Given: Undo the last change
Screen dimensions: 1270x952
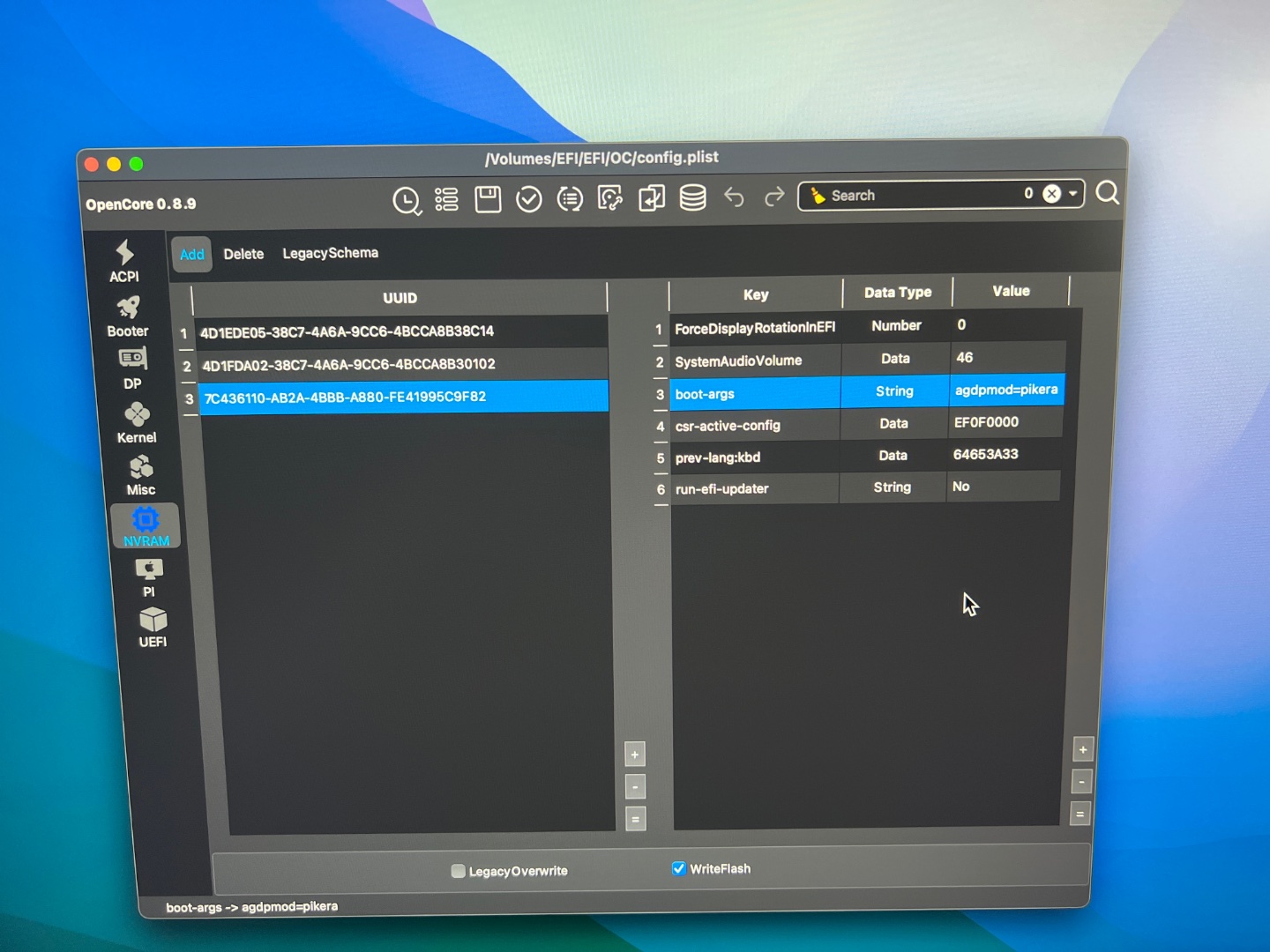Looking at the screenshot, I should (734, 197).
